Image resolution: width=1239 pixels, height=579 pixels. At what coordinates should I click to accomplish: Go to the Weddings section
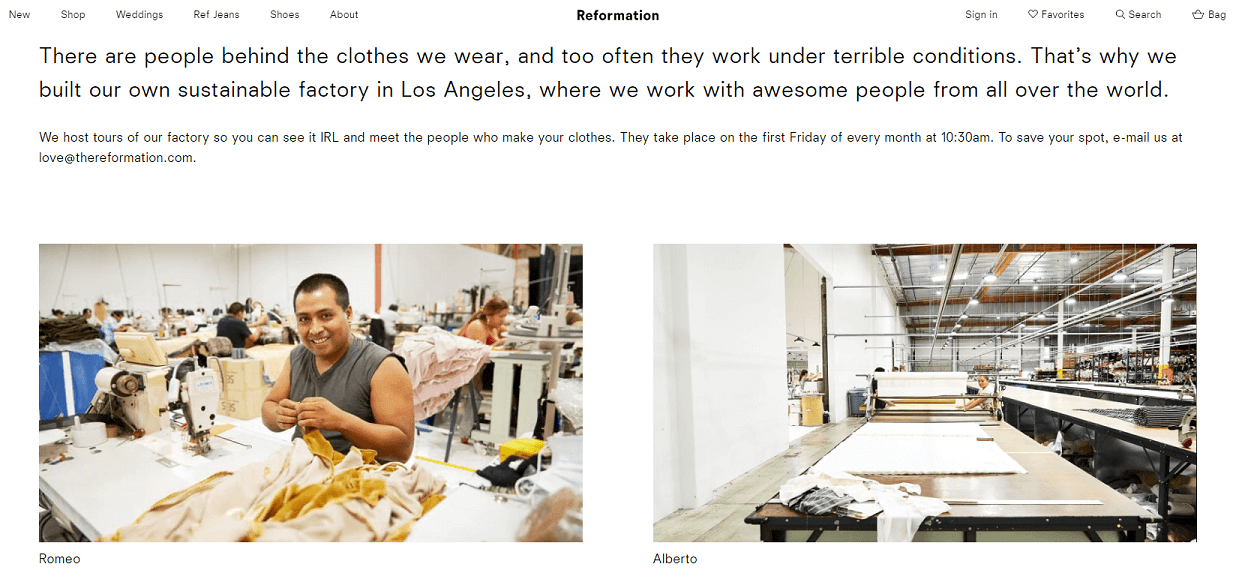(139, 15)
